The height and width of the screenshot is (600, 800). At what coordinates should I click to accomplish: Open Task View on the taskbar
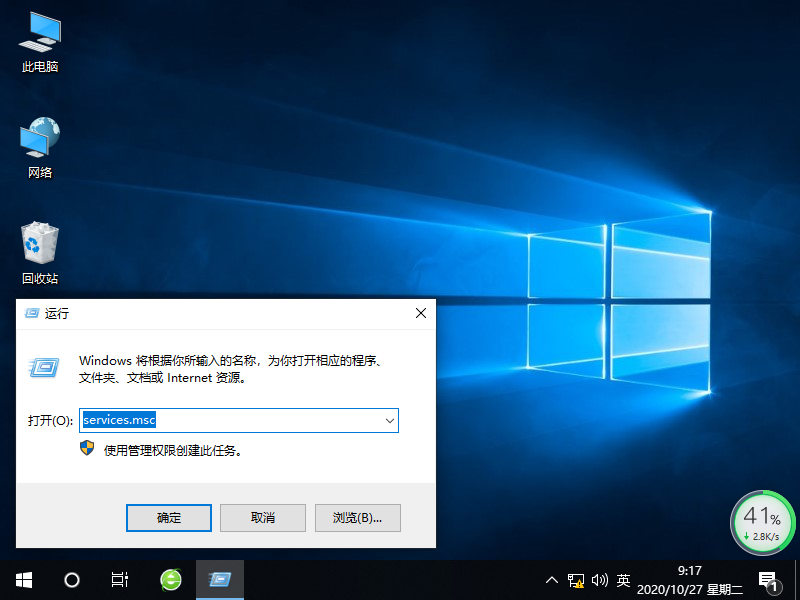[x=120, y=580]
